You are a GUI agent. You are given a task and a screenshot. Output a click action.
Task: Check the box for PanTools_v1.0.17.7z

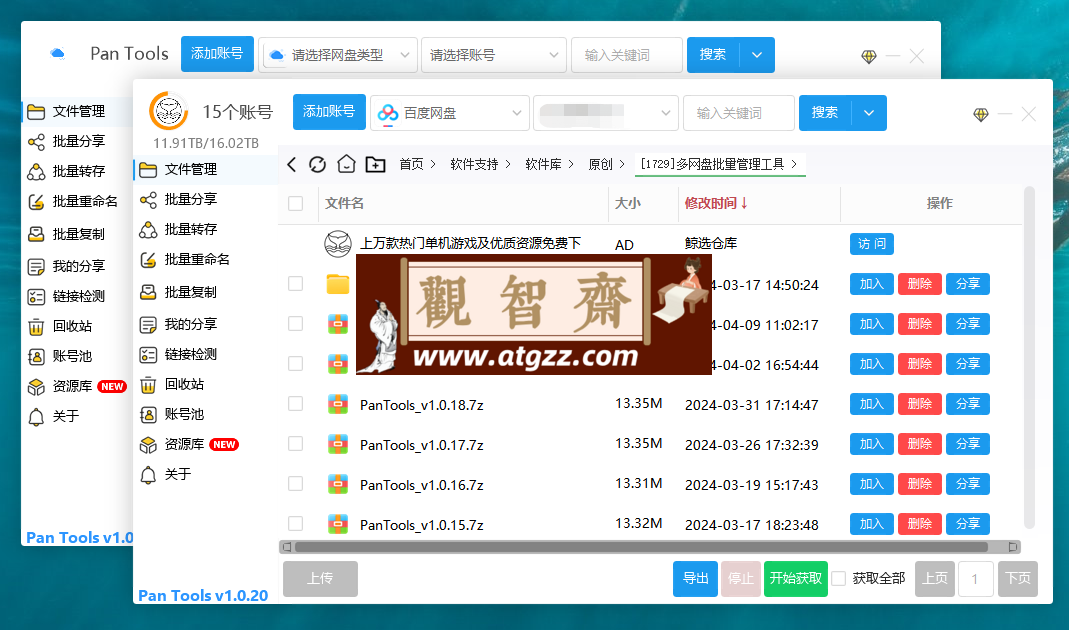click(295, 444)
